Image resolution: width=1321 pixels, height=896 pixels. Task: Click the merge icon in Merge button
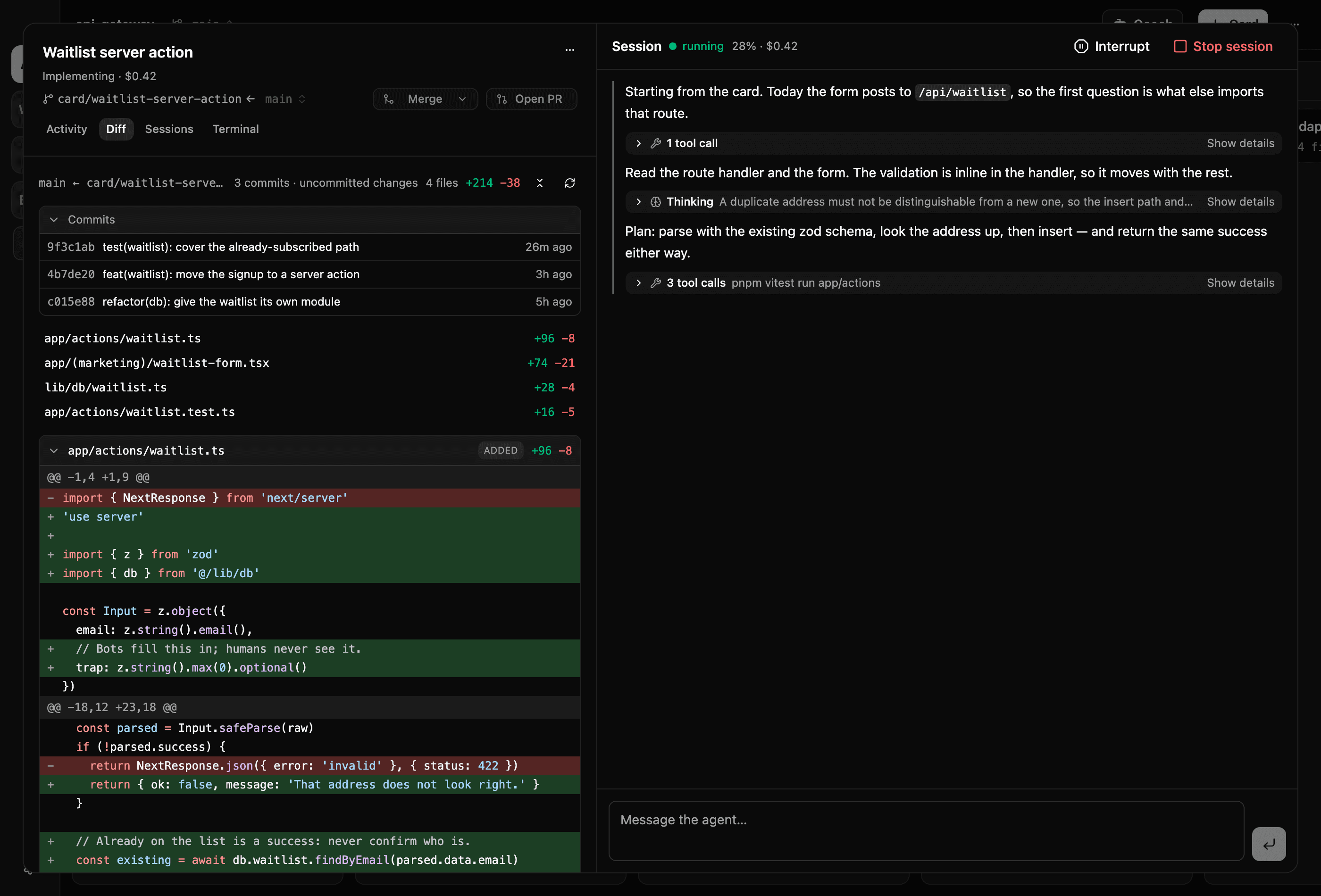pos(389,100)
